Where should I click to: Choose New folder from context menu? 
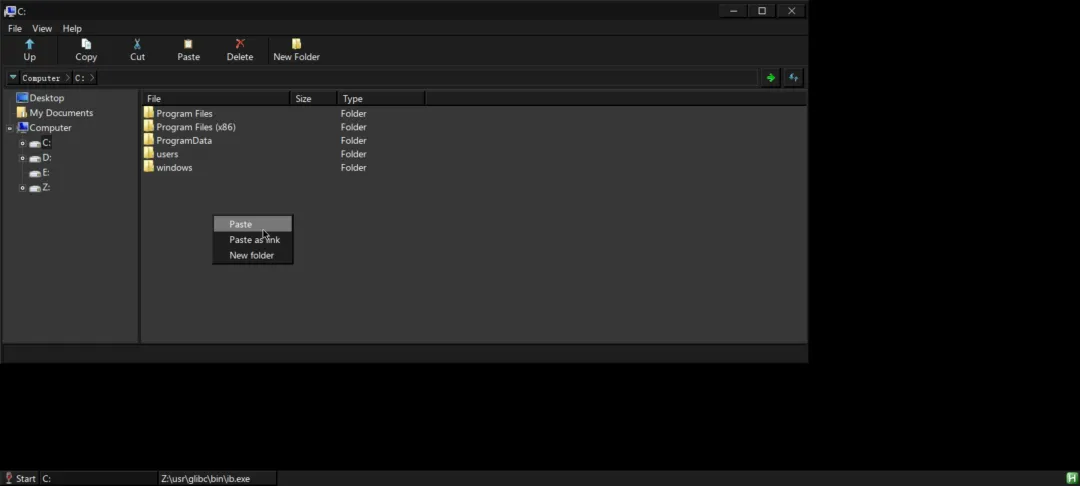pyautogui.click(x=253, y=255)
